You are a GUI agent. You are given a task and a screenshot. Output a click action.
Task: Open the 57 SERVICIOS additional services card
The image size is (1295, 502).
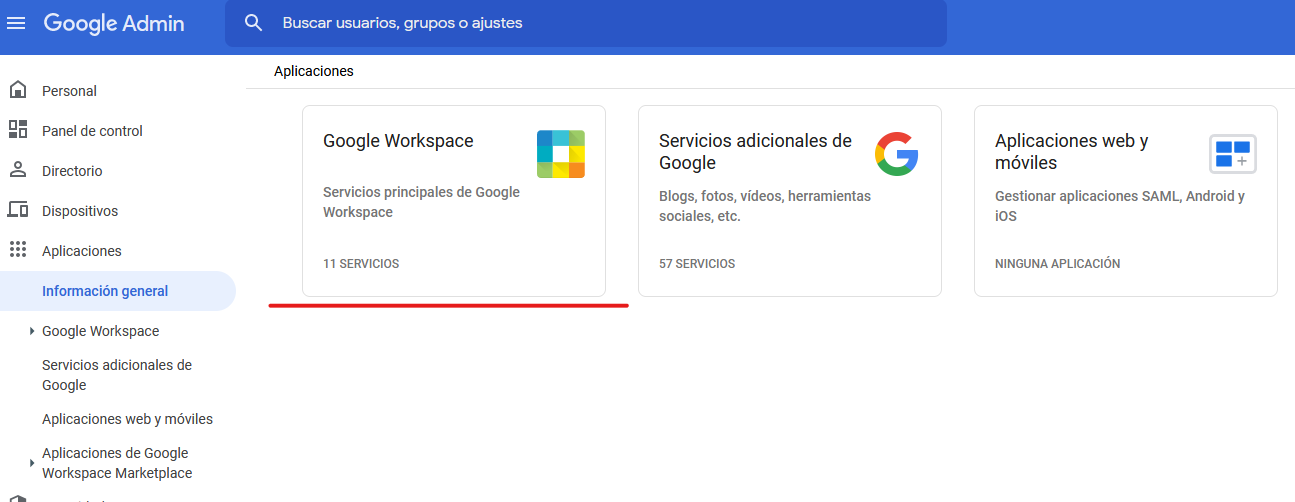tap(790, 201)
